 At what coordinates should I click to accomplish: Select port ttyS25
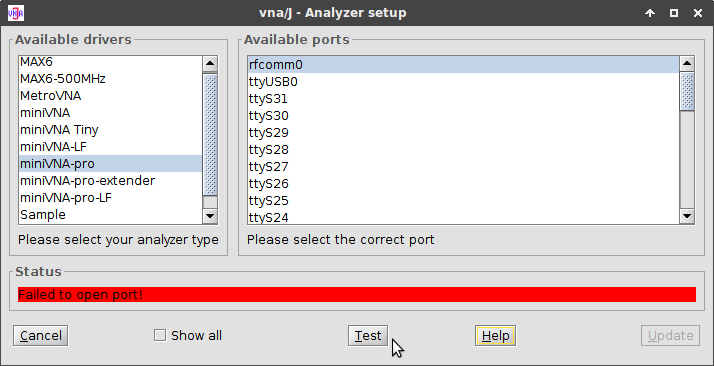tap(464, 201)
